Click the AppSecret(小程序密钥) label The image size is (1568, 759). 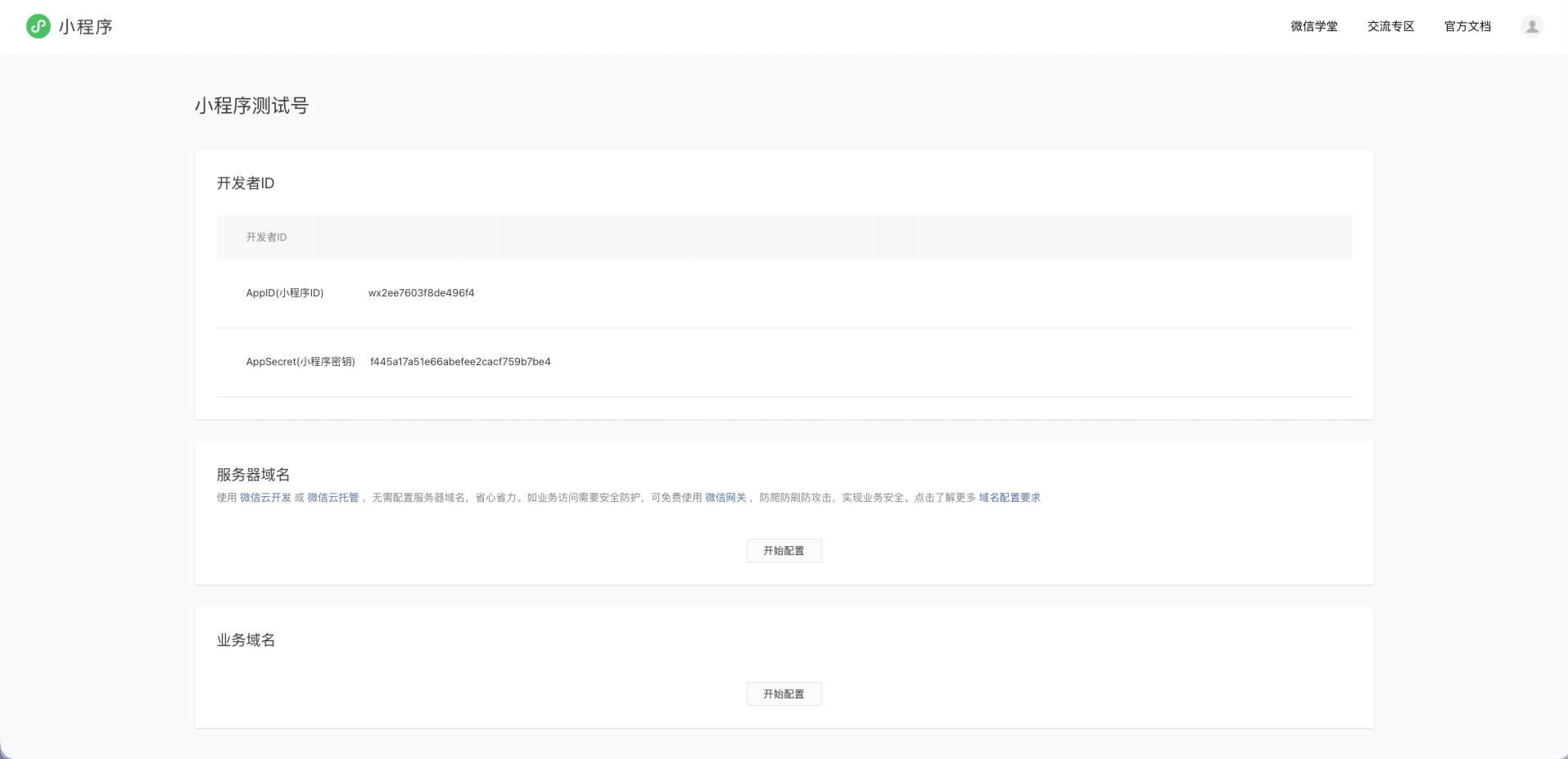pos(300,362)
